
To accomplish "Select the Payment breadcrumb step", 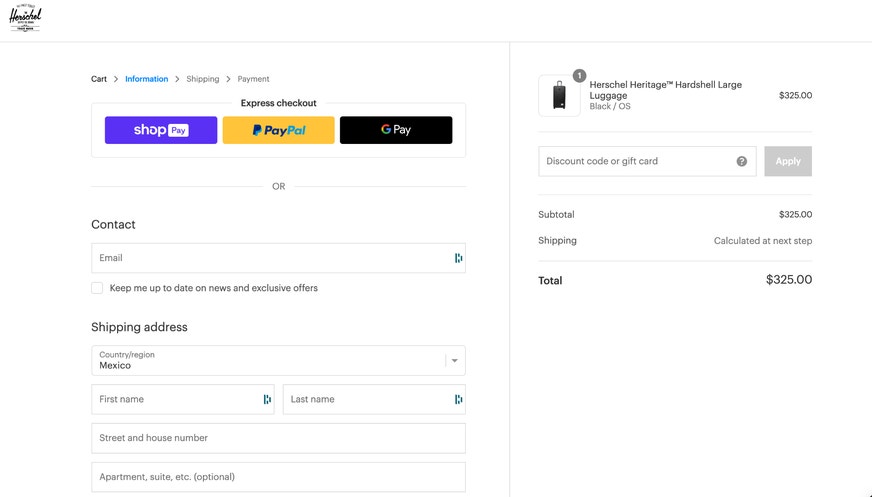I will tap(253, 79).
